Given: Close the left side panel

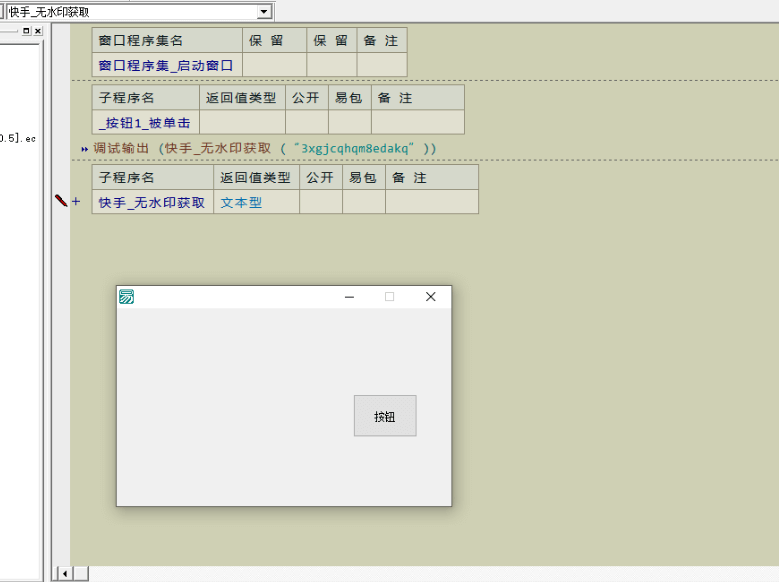Looking at the screenshot, I should [38, 31].
